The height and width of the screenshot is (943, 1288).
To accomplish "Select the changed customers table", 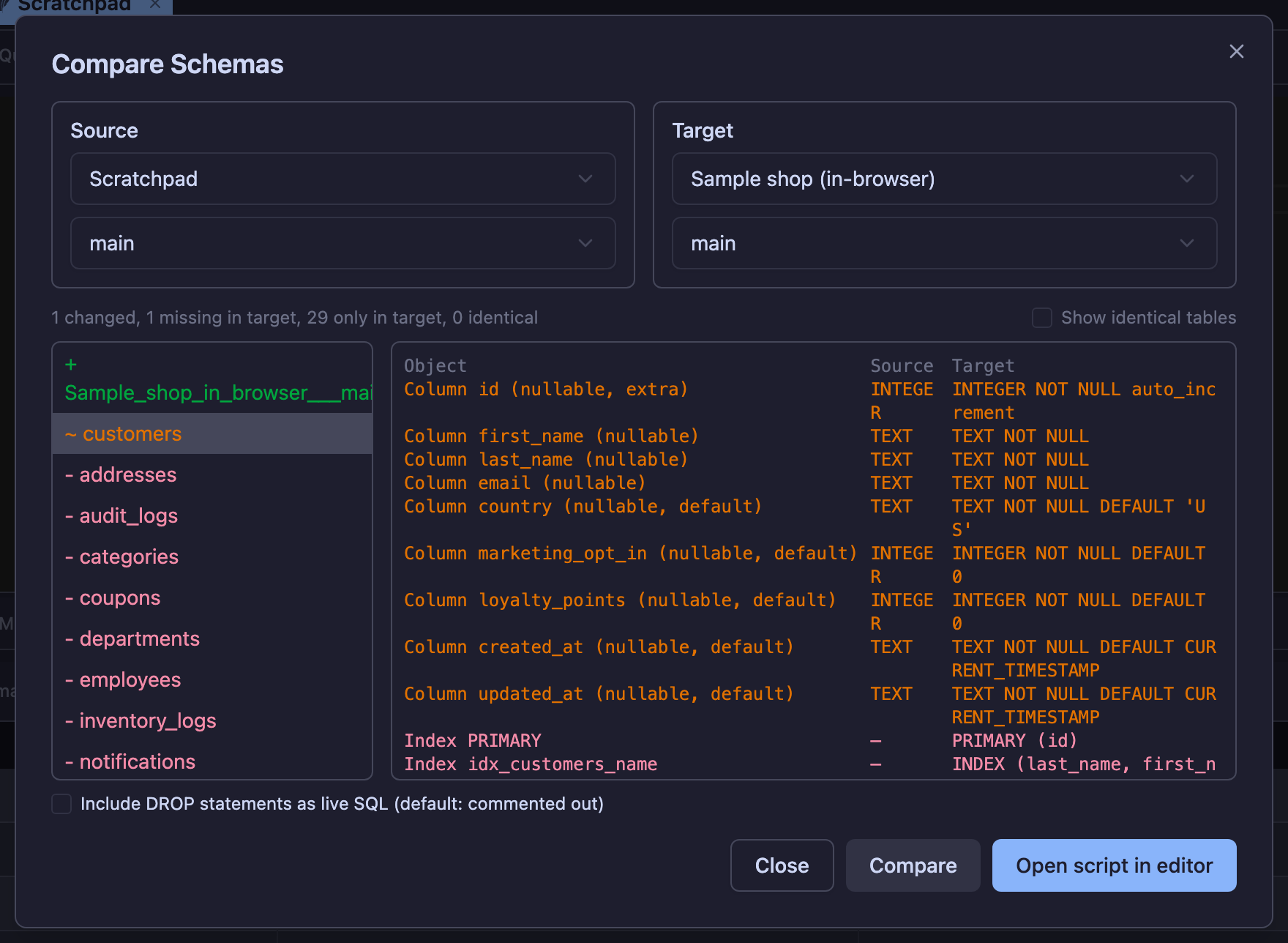I will 212,433.
